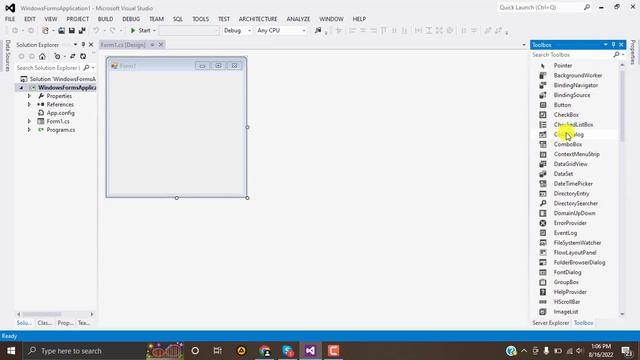Select the Pointer tool in Toolbox
Image resolution: width=640 pixels, height=360 pixels.
point(563,66)
